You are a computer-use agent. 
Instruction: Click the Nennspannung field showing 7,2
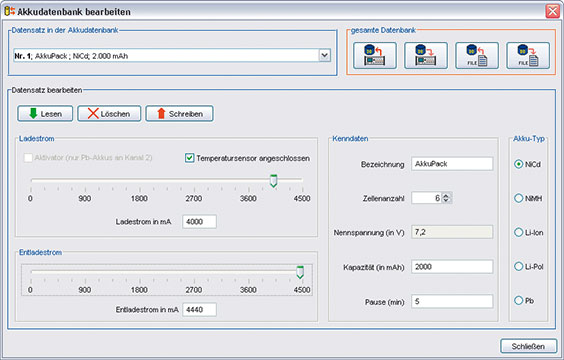pyautogui.click(x=452, y=232)
